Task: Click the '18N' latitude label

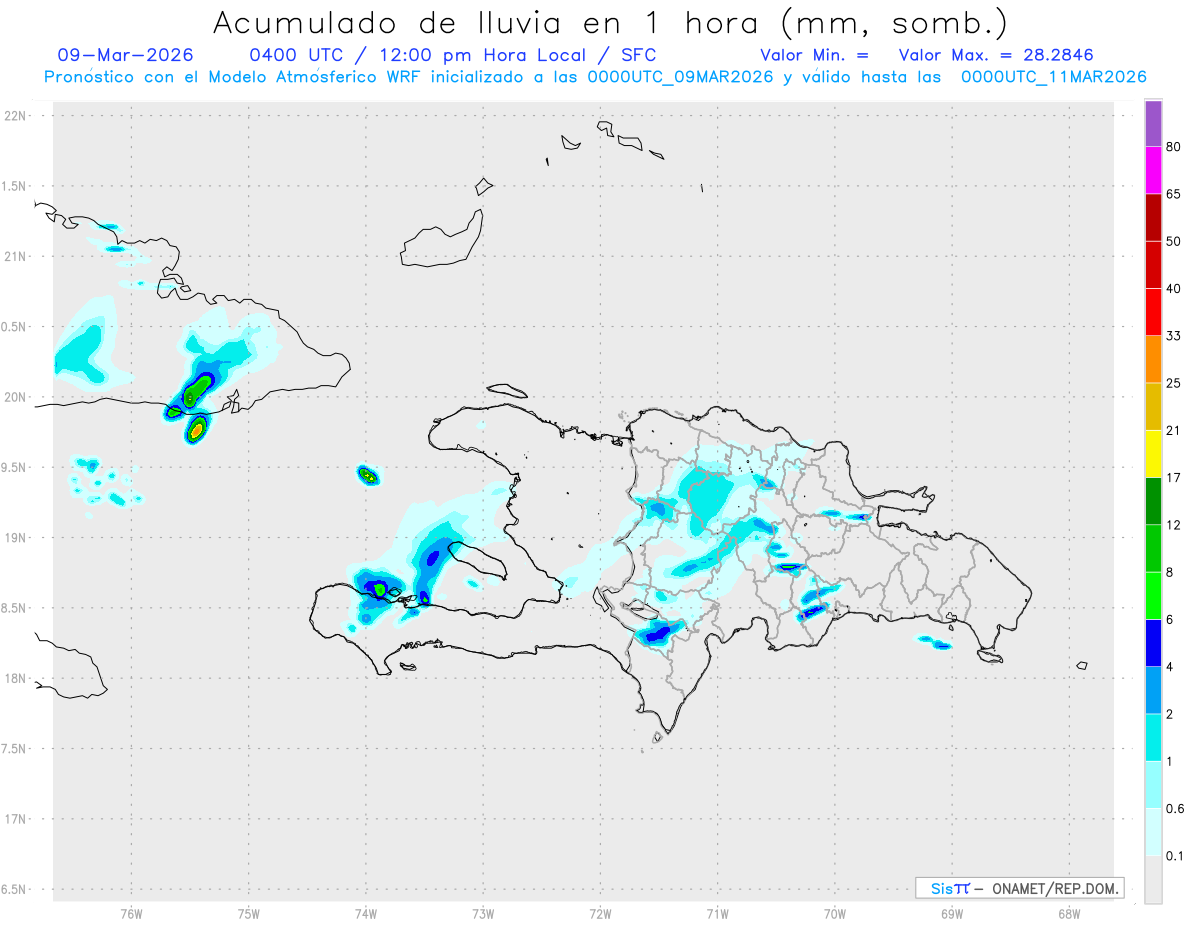Action: tap(17, 679)
